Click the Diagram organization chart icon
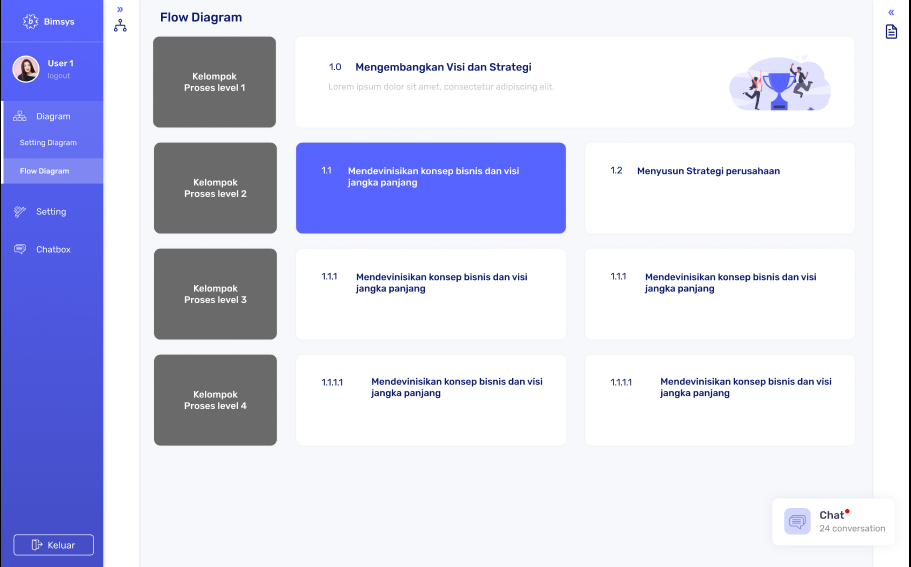Image resolution: width=911 pixels, height=567 pixels. [20, 116]
